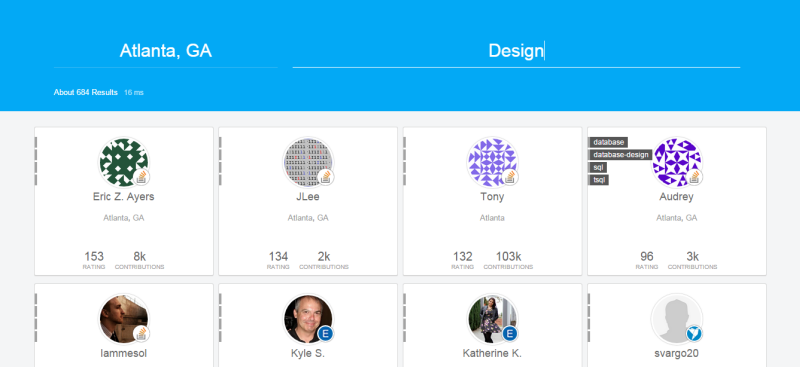Click the Stack Overflow badge on Iammesol's avatar
Image resolution: width=800 pixels, height=367 pixels.
[141, 334]
